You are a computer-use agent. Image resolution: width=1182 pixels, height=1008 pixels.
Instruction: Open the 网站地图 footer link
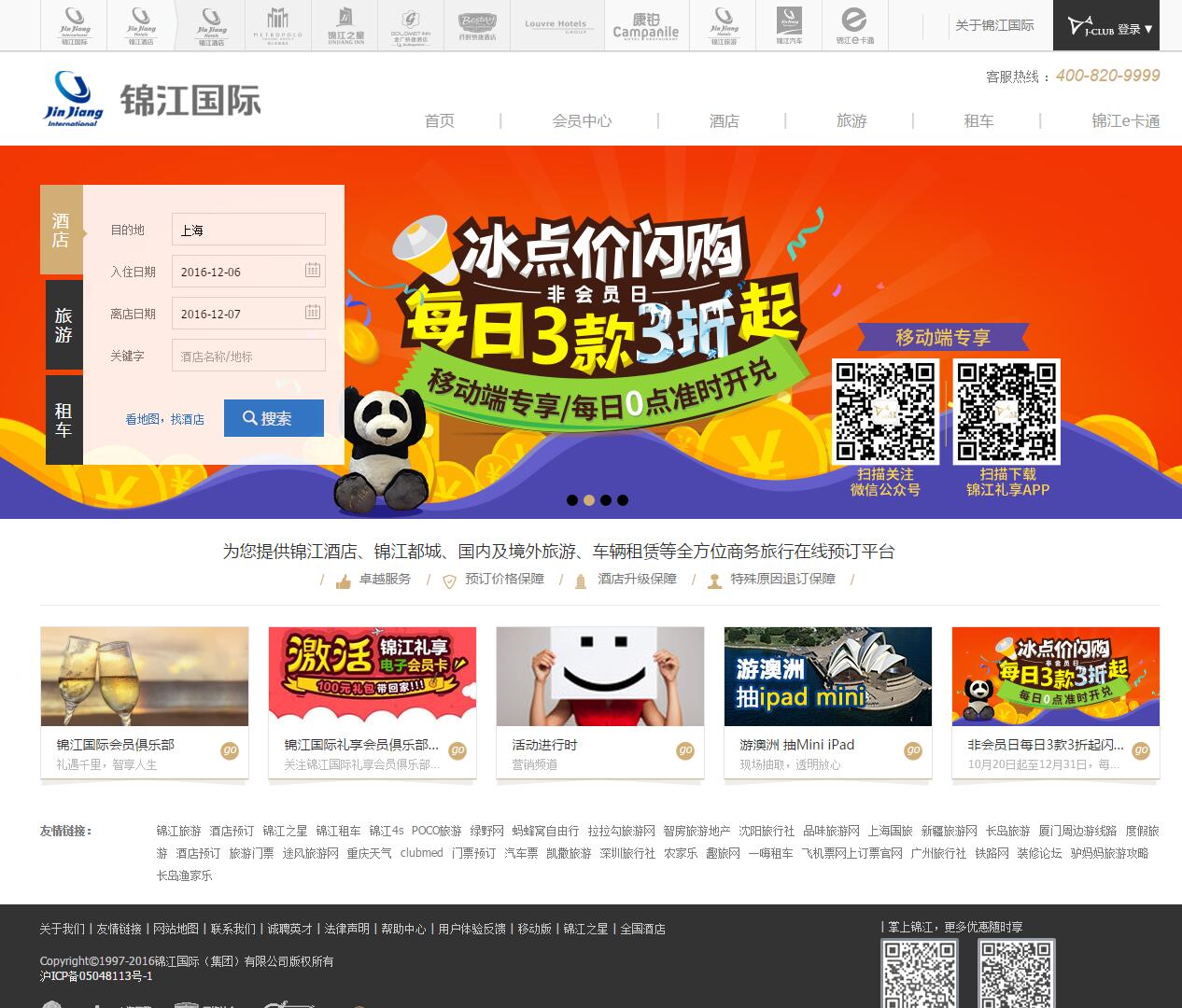pyautogui.click(x=176, y=929)
